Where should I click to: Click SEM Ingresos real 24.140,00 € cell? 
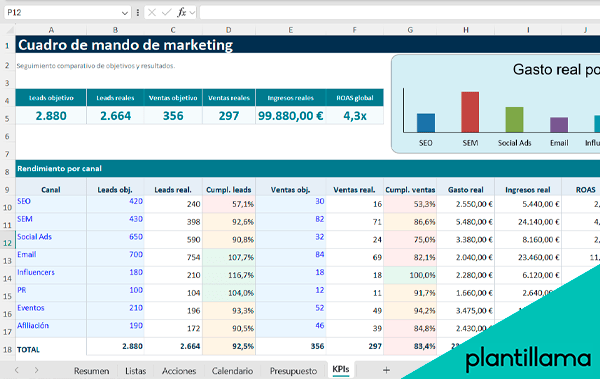[528, 222]
